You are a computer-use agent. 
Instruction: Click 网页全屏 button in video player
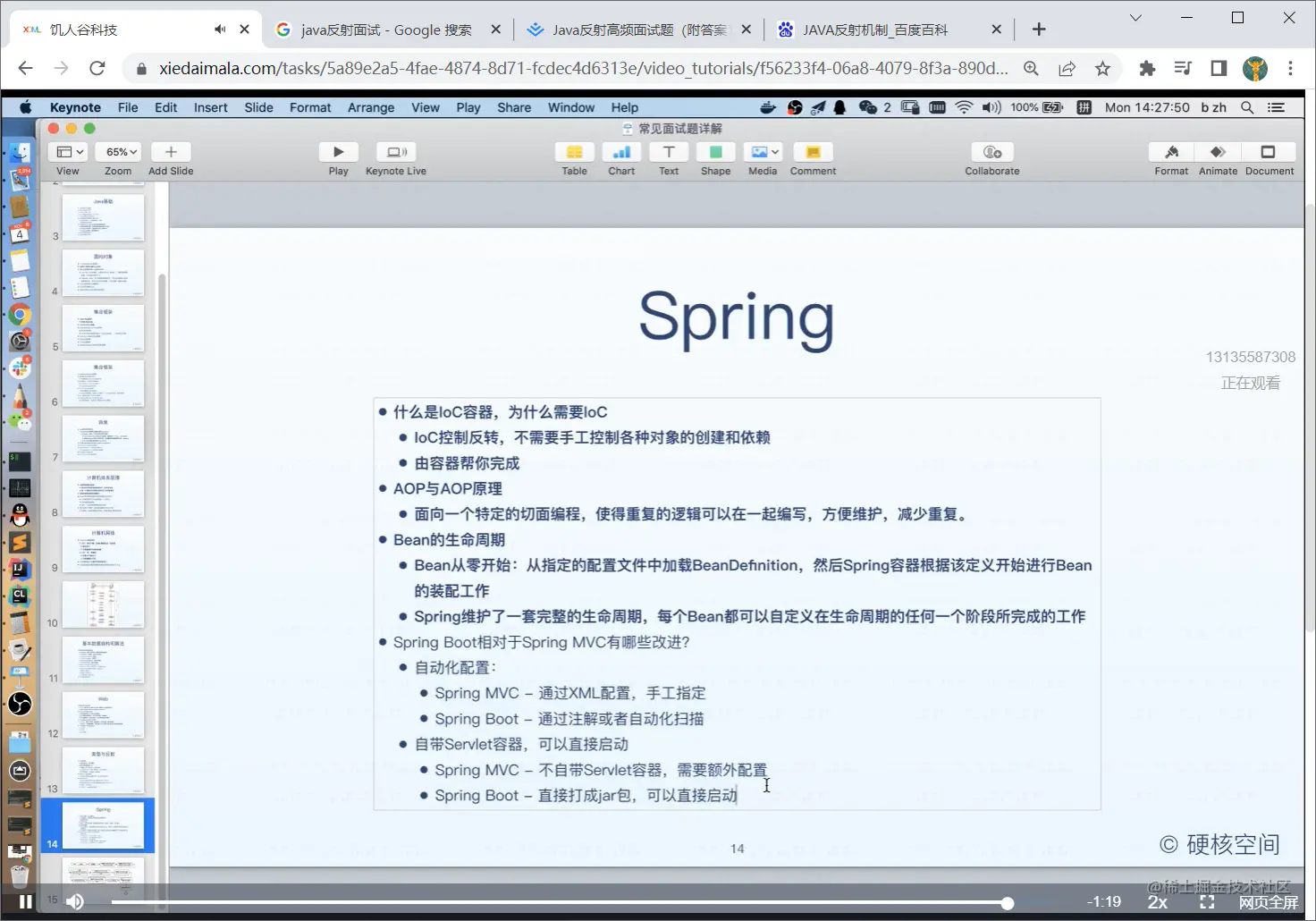pyautogui.click(x=1268, y=902)
